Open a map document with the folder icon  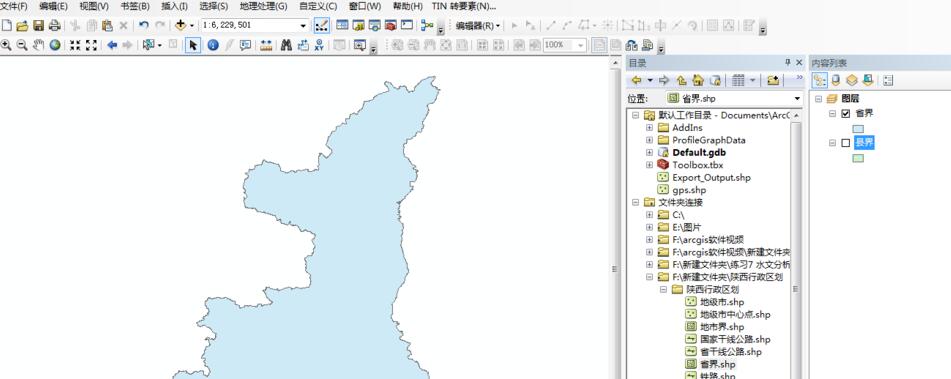point(22,25)
